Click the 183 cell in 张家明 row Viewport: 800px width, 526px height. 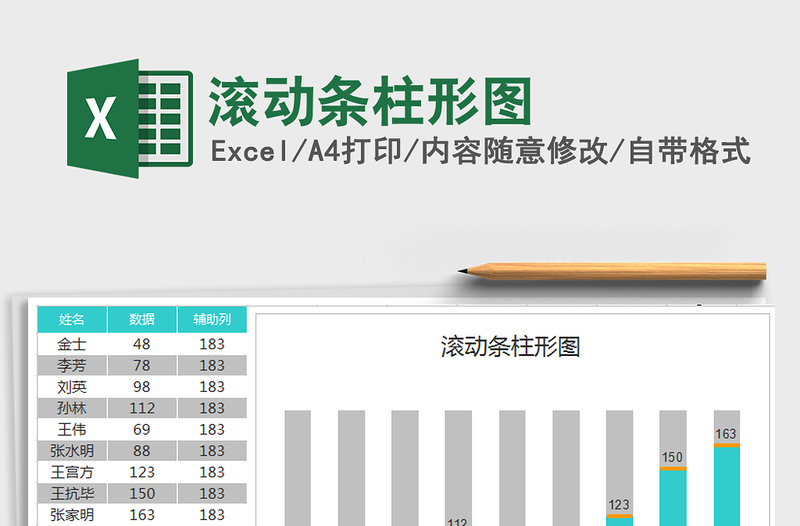(212, 515)
